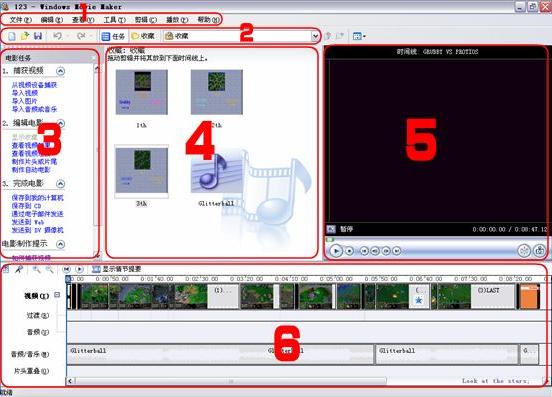Screen dimensions: 552x397
Task: Select the orange clip at timeline end
Action: click(x=529, y=297)
